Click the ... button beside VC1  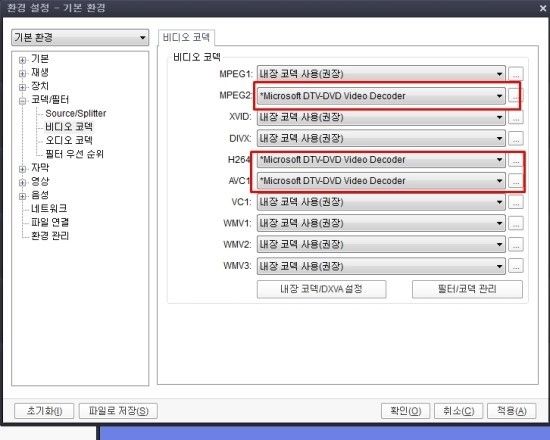pos(516,202)
